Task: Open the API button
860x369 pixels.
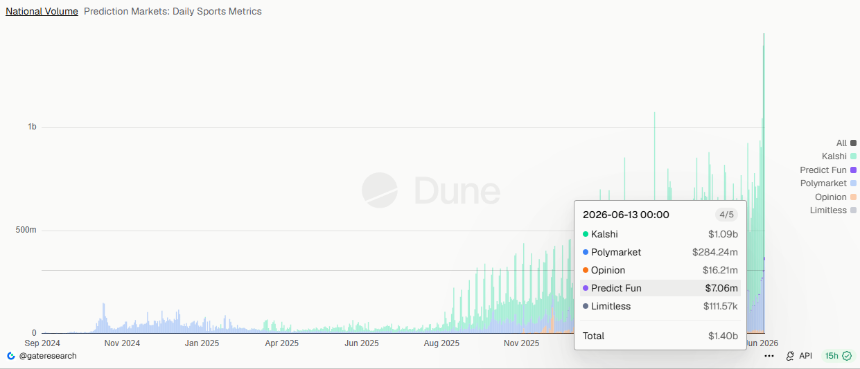Action: pyautogui.click(x=799, y=356)
